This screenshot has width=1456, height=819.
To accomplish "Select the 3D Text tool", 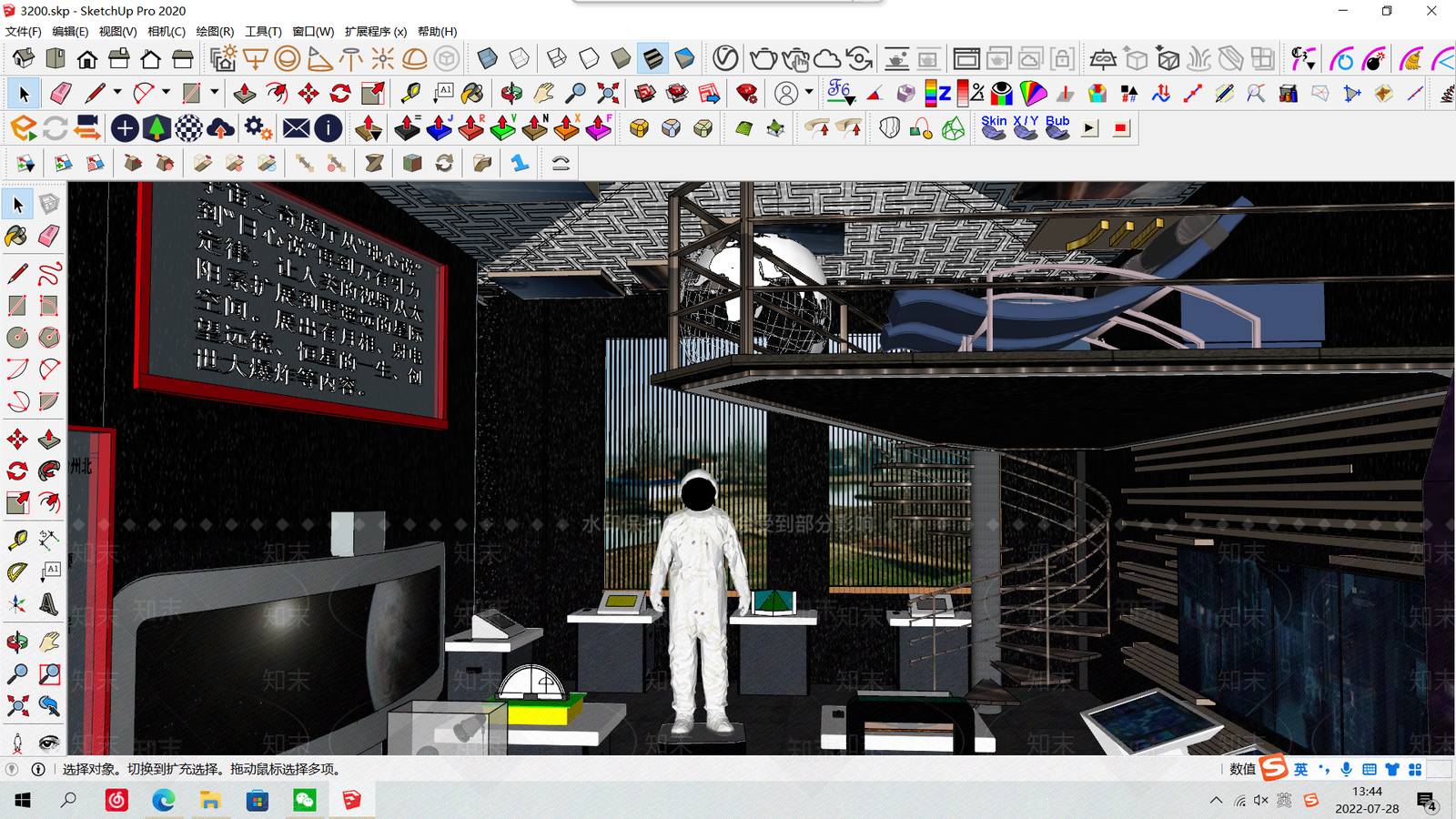I will [49, 604].
